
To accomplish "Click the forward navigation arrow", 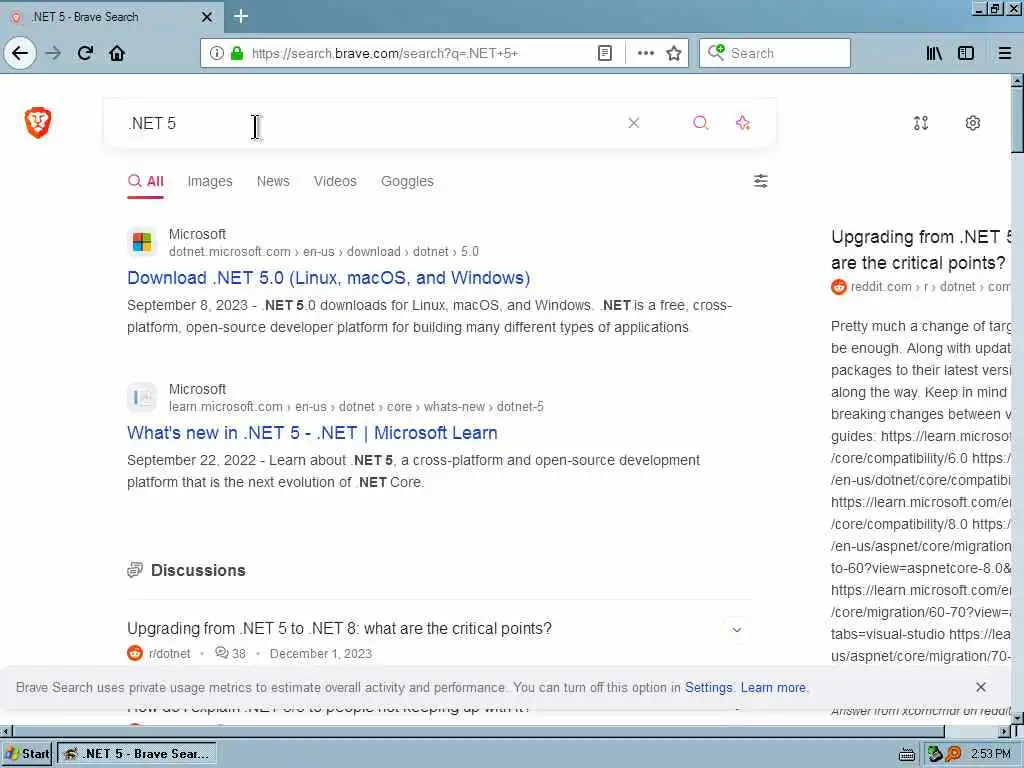I will 54,53.
